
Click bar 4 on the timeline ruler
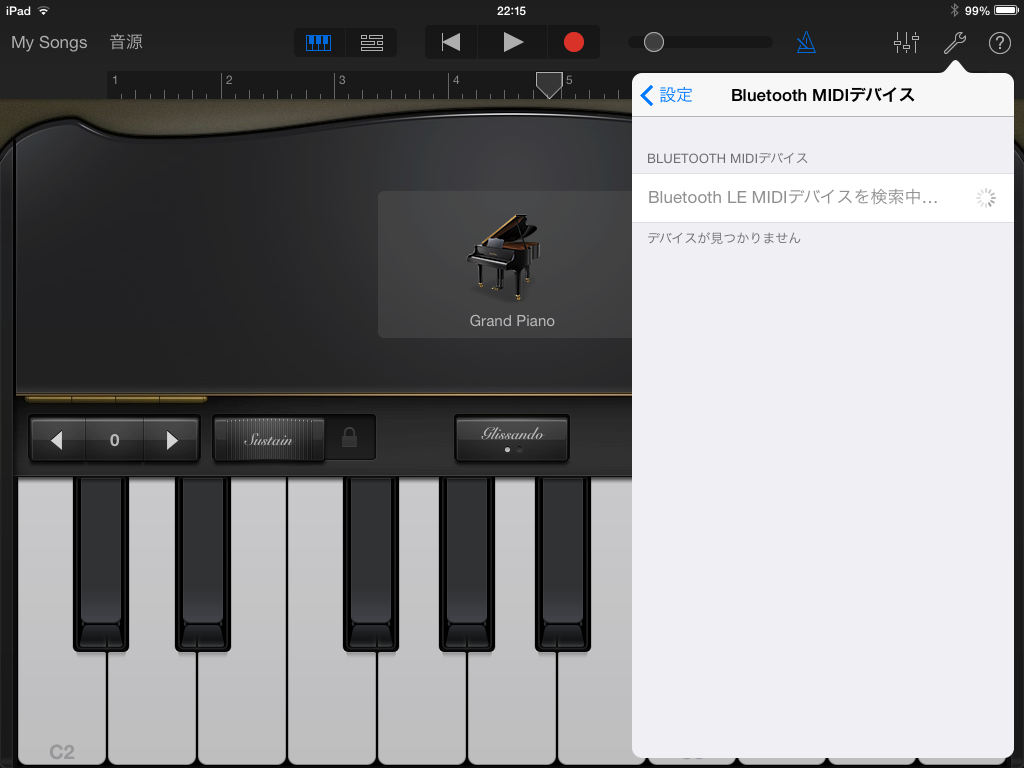click(x=456, y=80)
